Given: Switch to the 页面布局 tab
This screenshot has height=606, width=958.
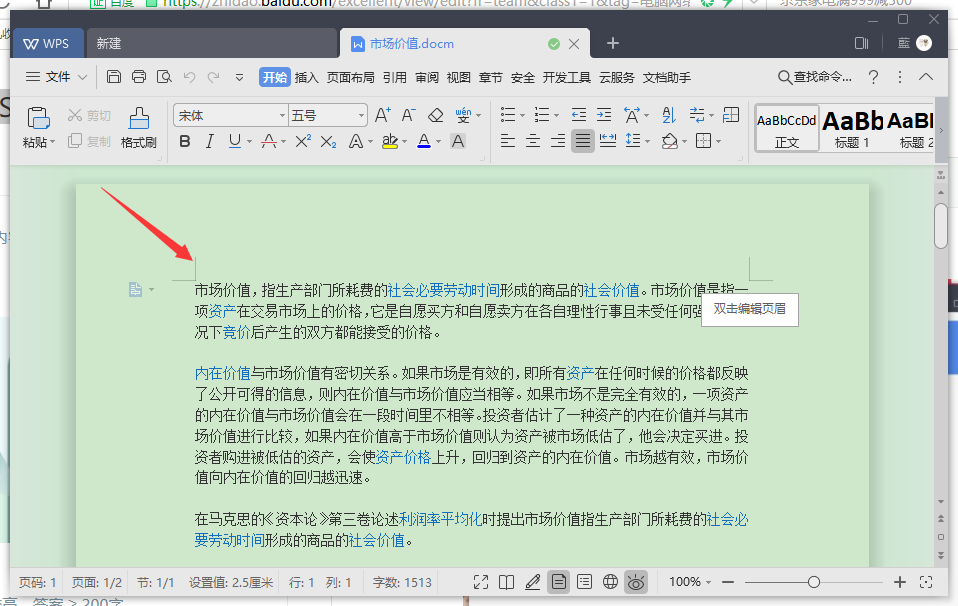Looking at the screenshot, I should click(x=350, y=78).
